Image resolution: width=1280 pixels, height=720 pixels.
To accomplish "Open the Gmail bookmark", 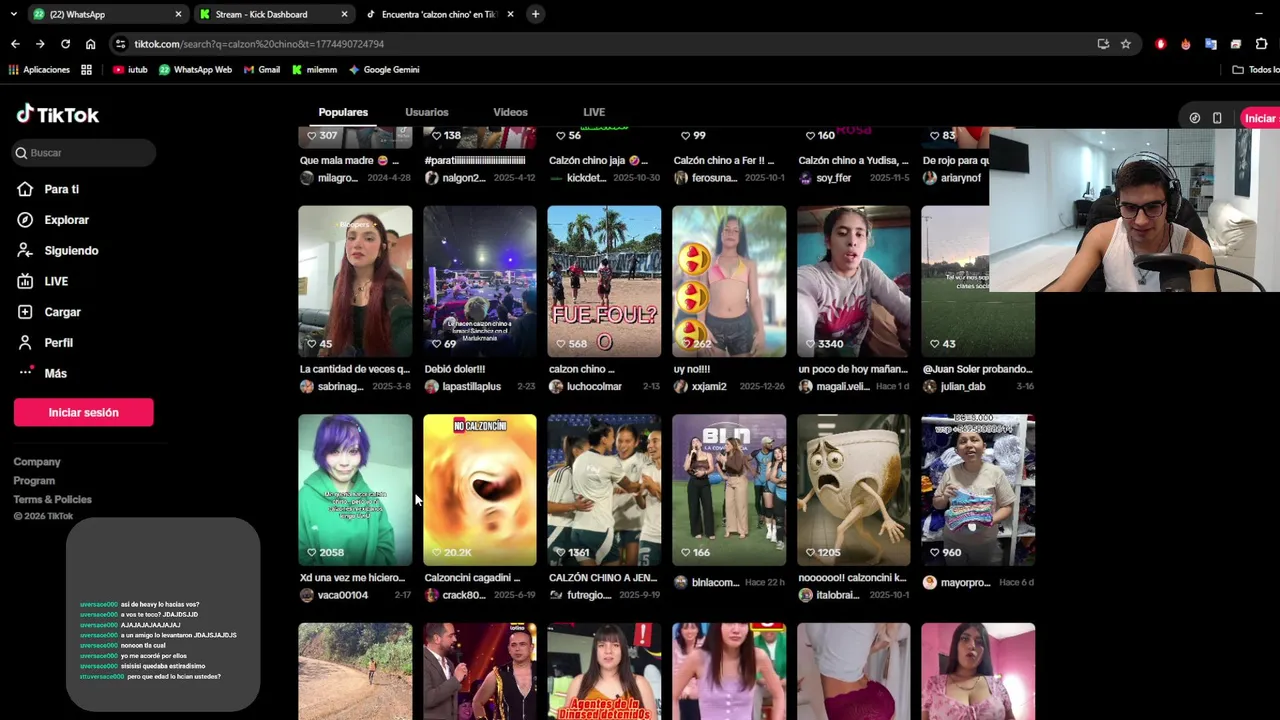I will tap(262, 70).
